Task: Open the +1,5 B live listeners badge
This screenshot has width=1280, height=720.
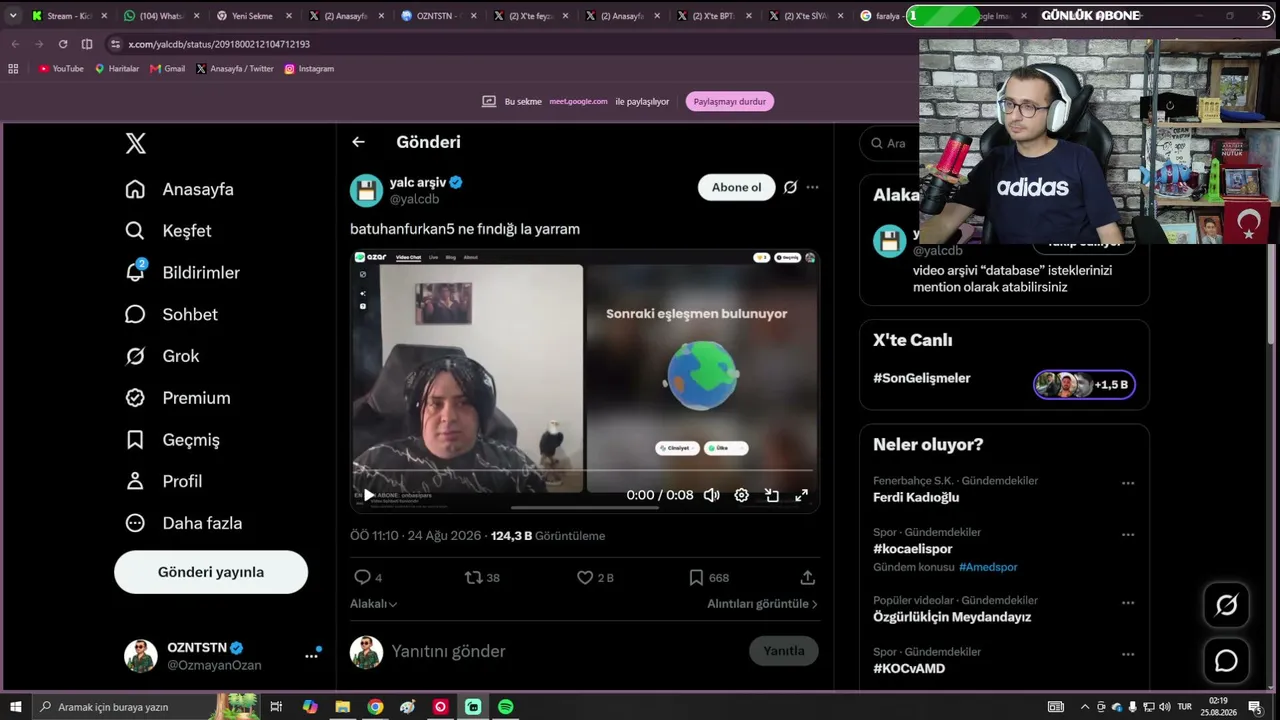Action: point(1084,385)
